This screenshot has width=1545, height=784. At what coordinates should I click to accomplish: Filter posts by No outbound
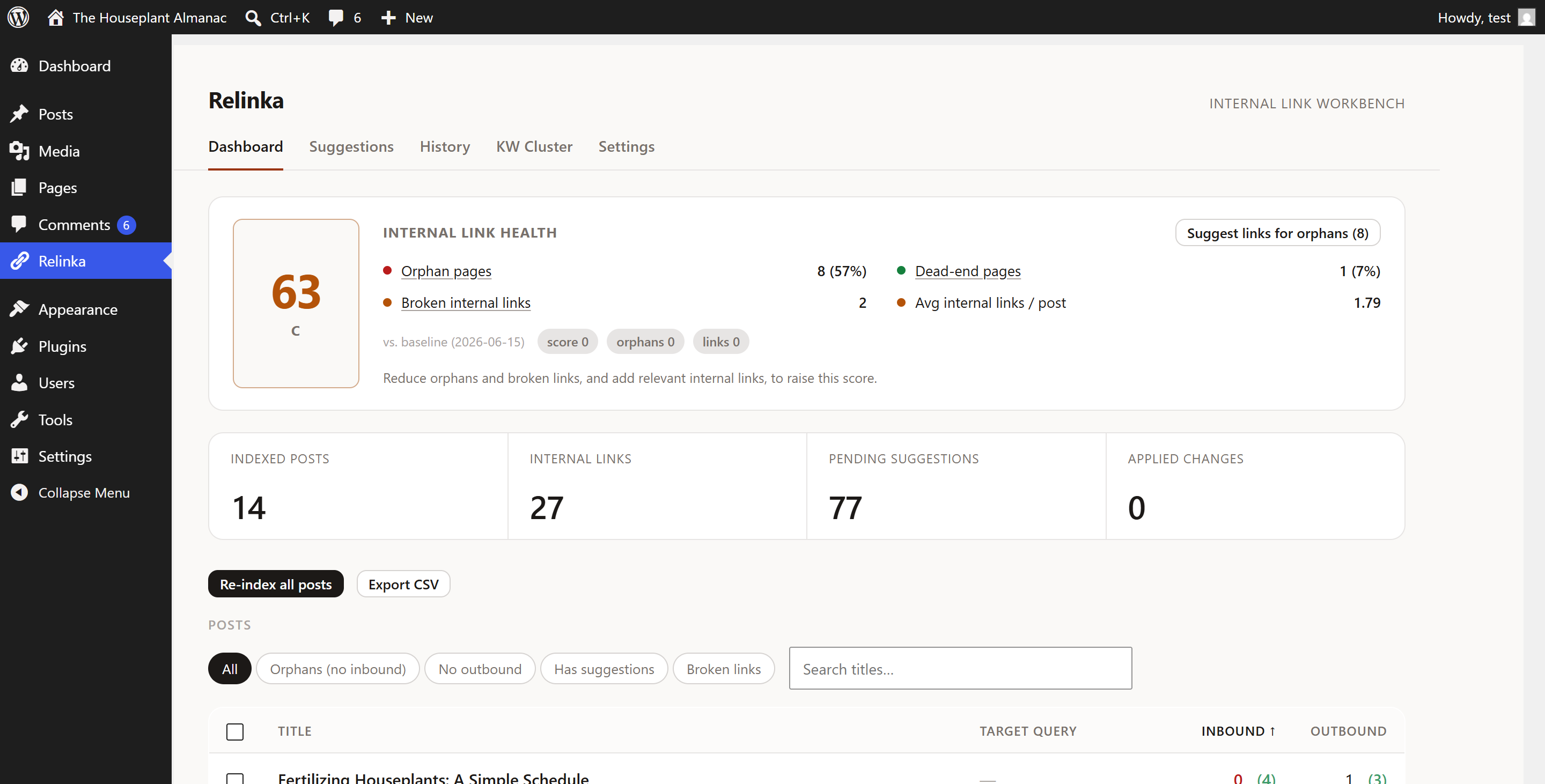point(480,668)
